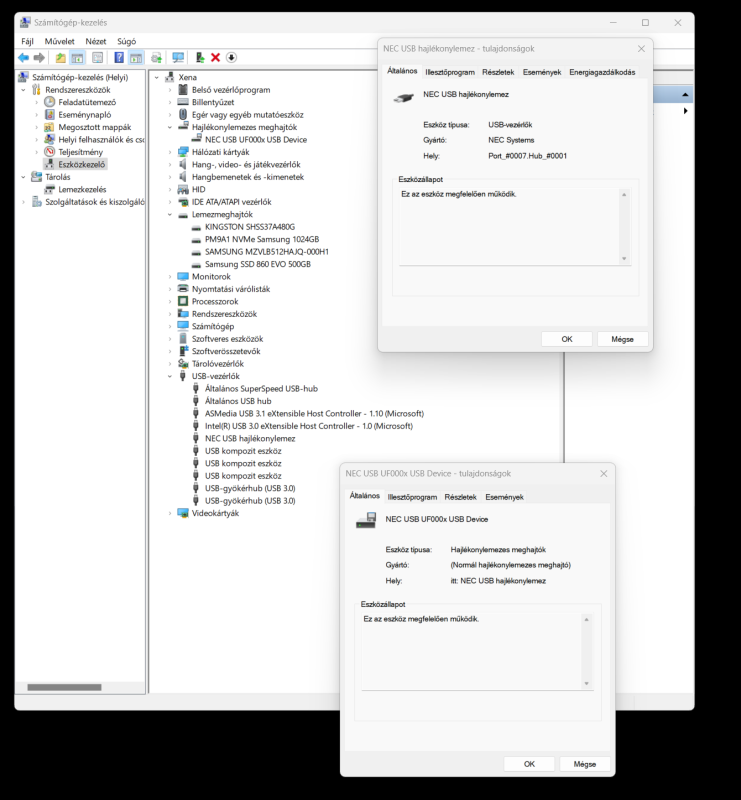Screen dimensions: 741x800
Task: Click OK in NEC USB hajlékonylemez properties dialog
Action: click(567, 339)
